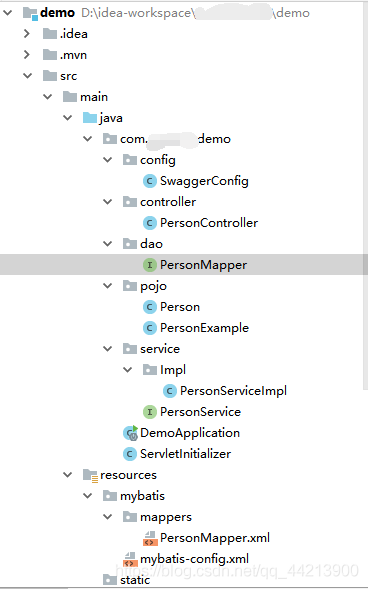The height and width of the screenshot is (589, 368).
Task: Select ServletInitializer class
Action: [x=185, y=454]
